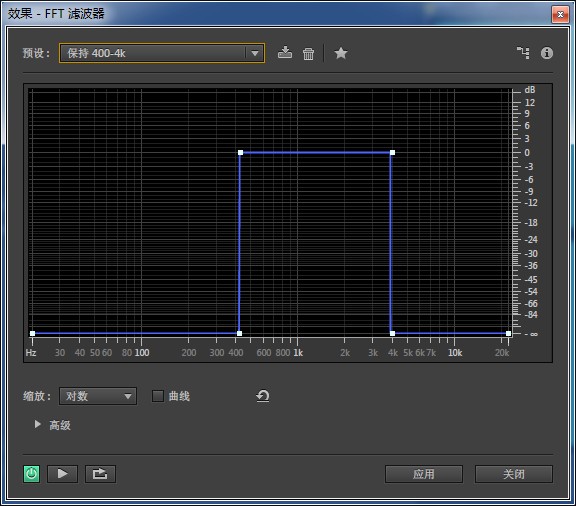The image size is (576, 506).
Task: Toggle favorite star icon
Action: [x=341, y=53]
